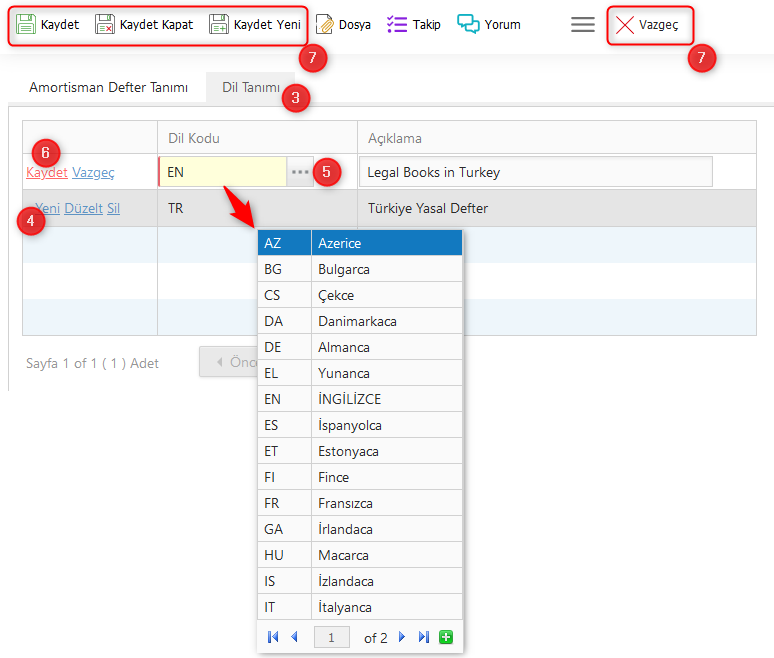
Task: Switch to the Dil Tanımı tab
Action: click(250, 88)
